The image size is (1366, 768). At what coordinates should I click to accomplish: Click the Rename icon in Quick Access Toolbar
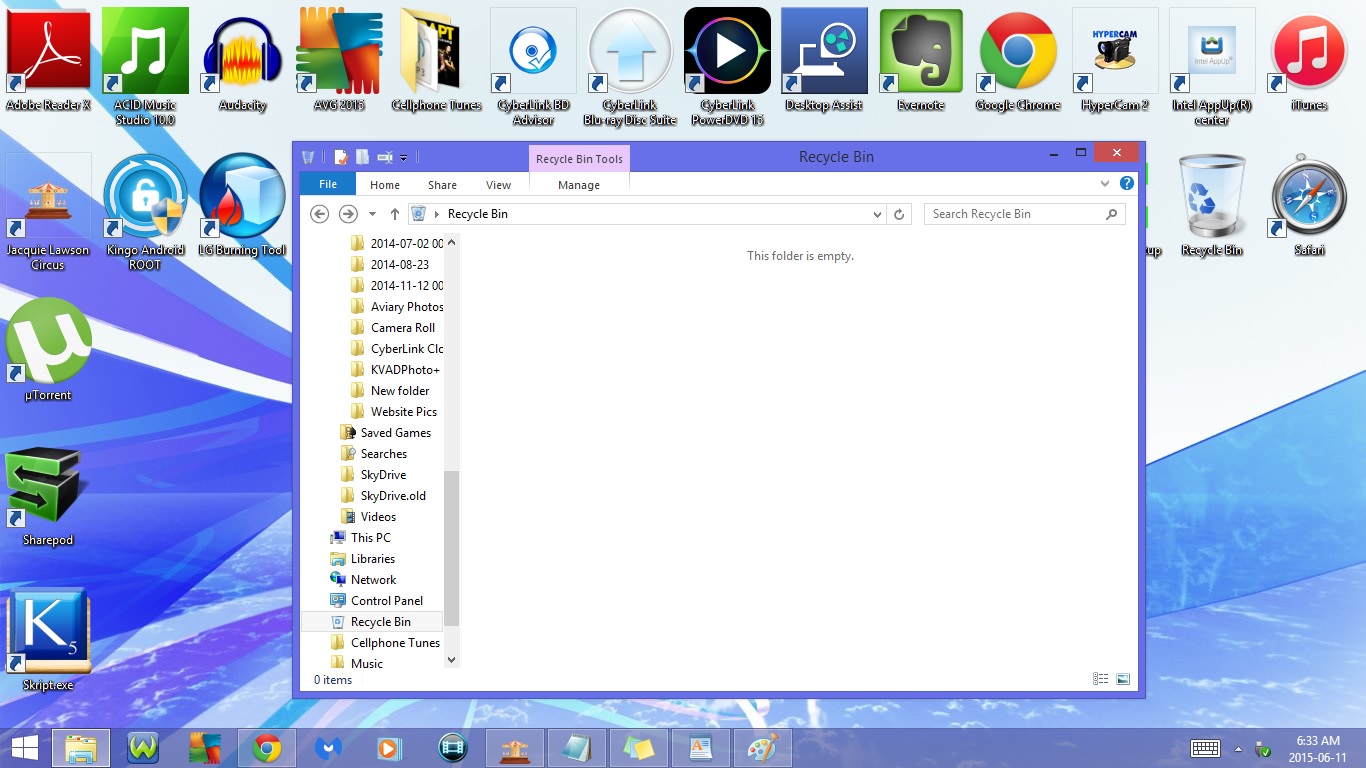click(x=384, y=157)
